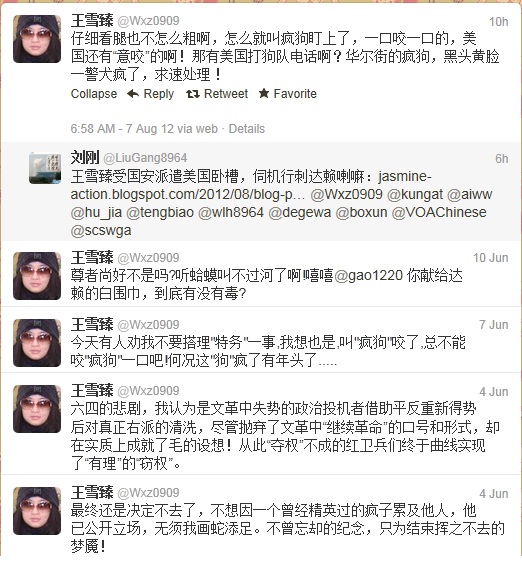Open the @hu_jia mention

click(x=96, y=213)
